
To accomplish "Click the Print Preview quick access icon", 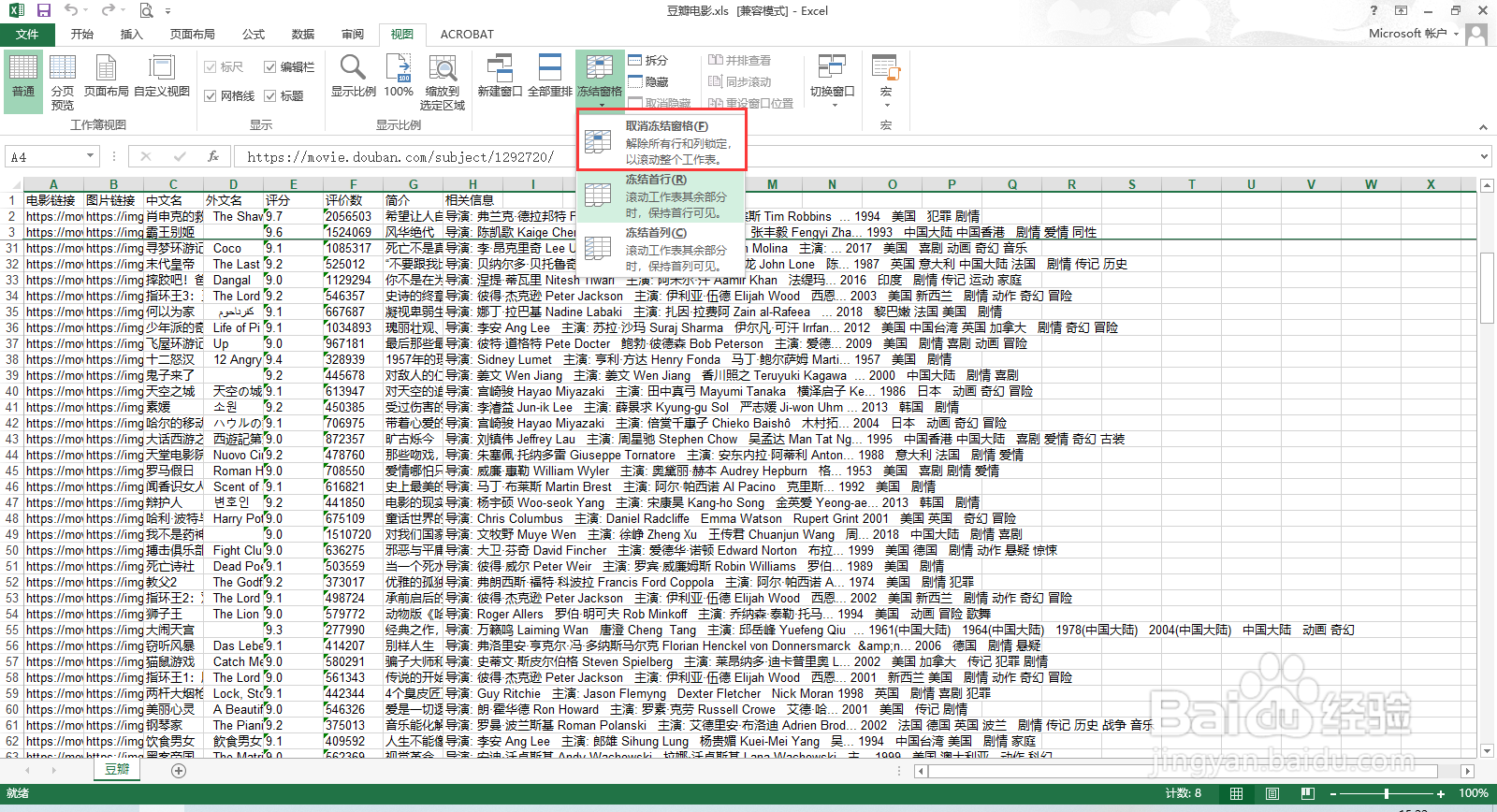I will coord(146,10).
